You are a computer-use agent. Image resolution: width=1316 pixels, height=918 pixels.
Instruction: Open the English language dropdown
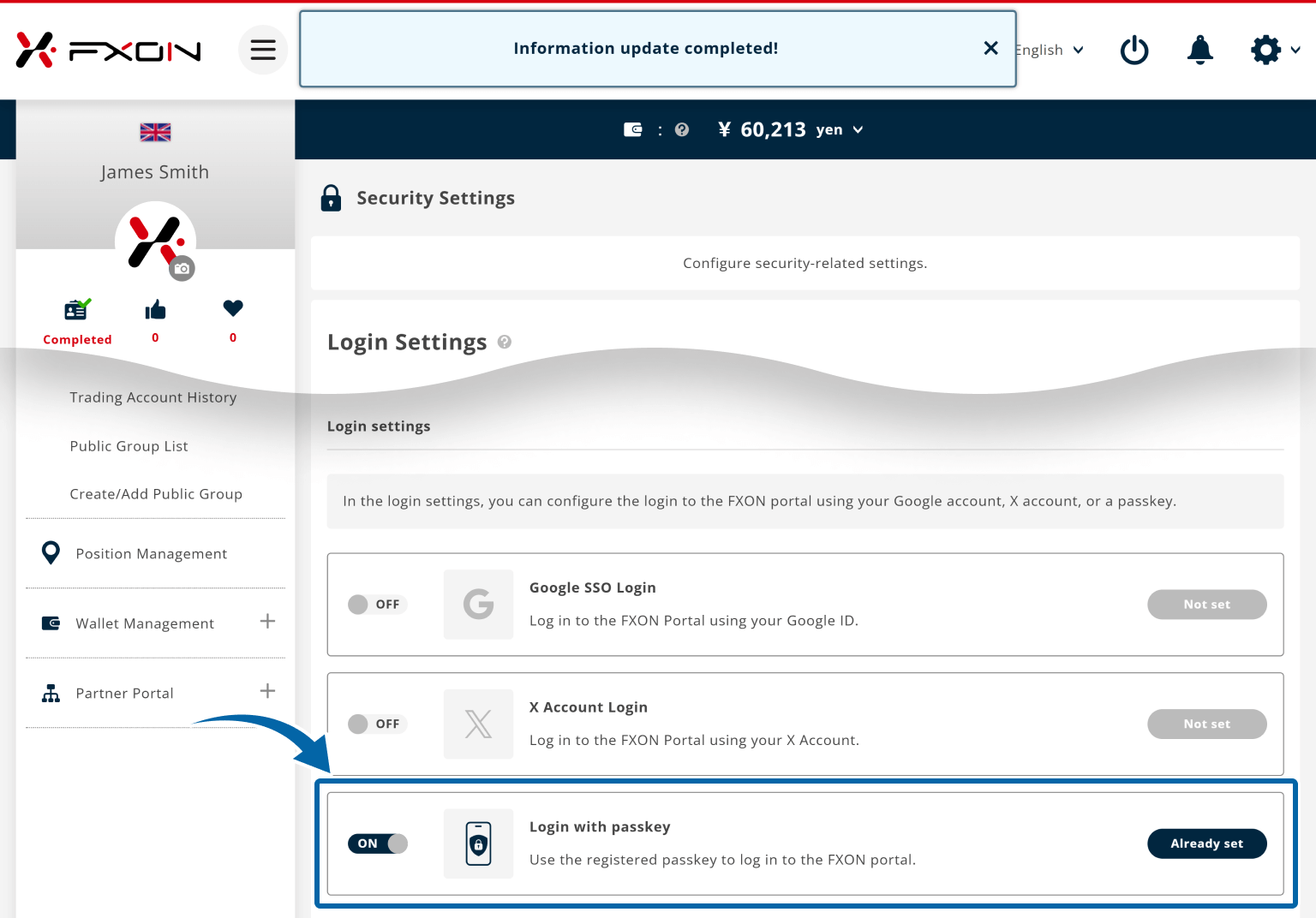coord(1050,51)
